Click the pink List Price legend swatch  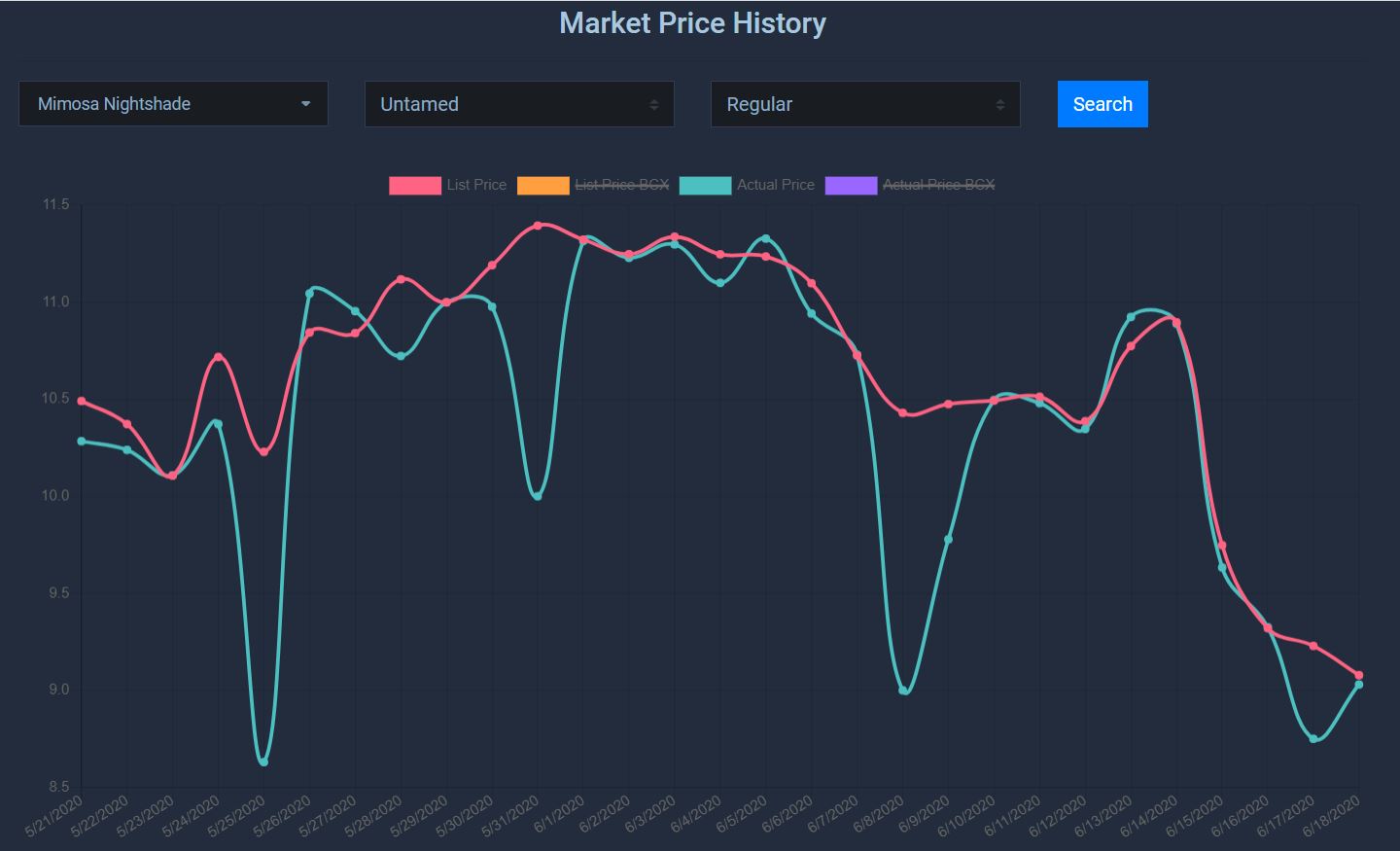pos(415,185)
